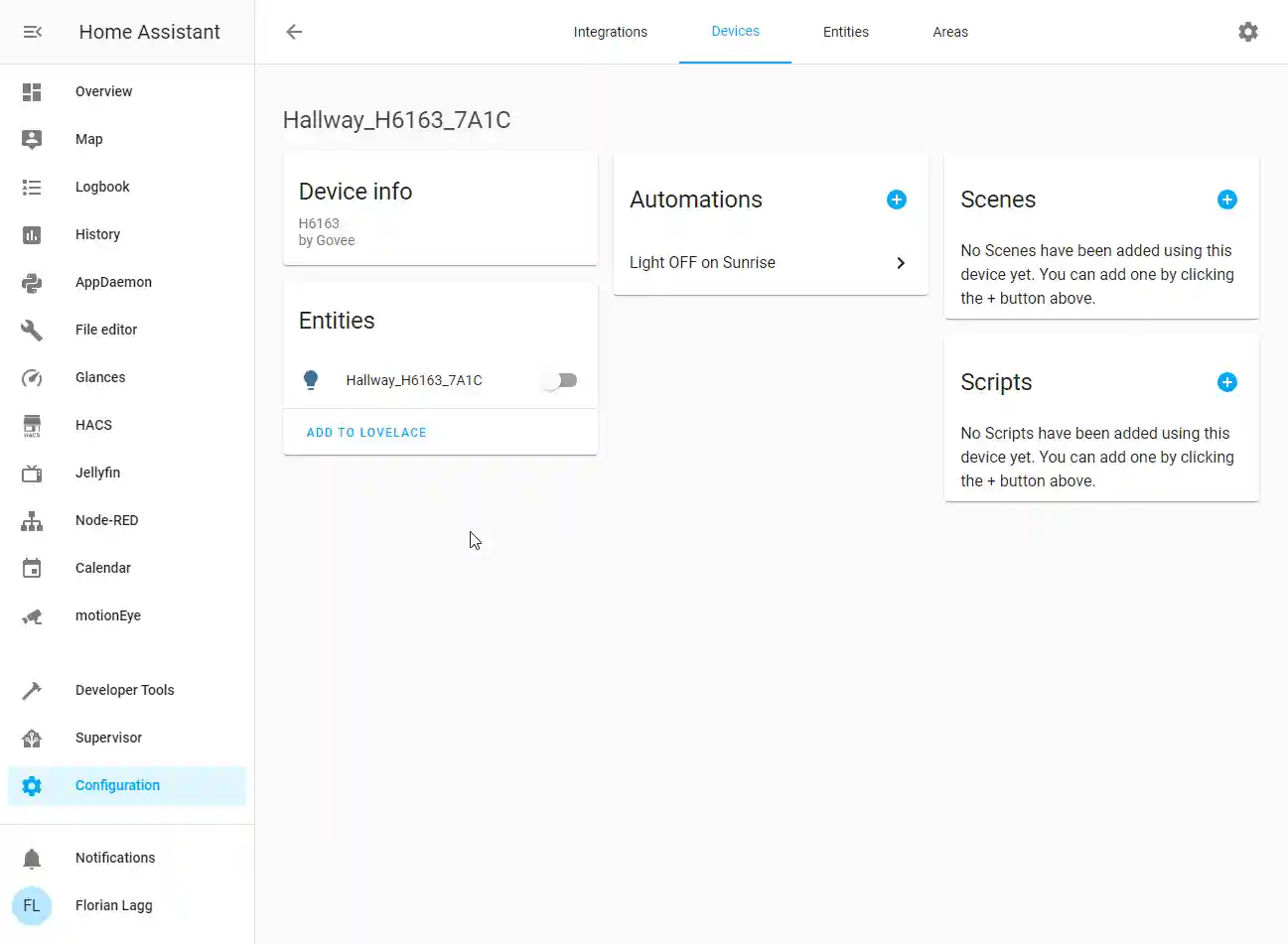Viewport: 1288px width, 944px height.
Task: Switch to the Integrations tab
Action: click(x=610, y=32)
